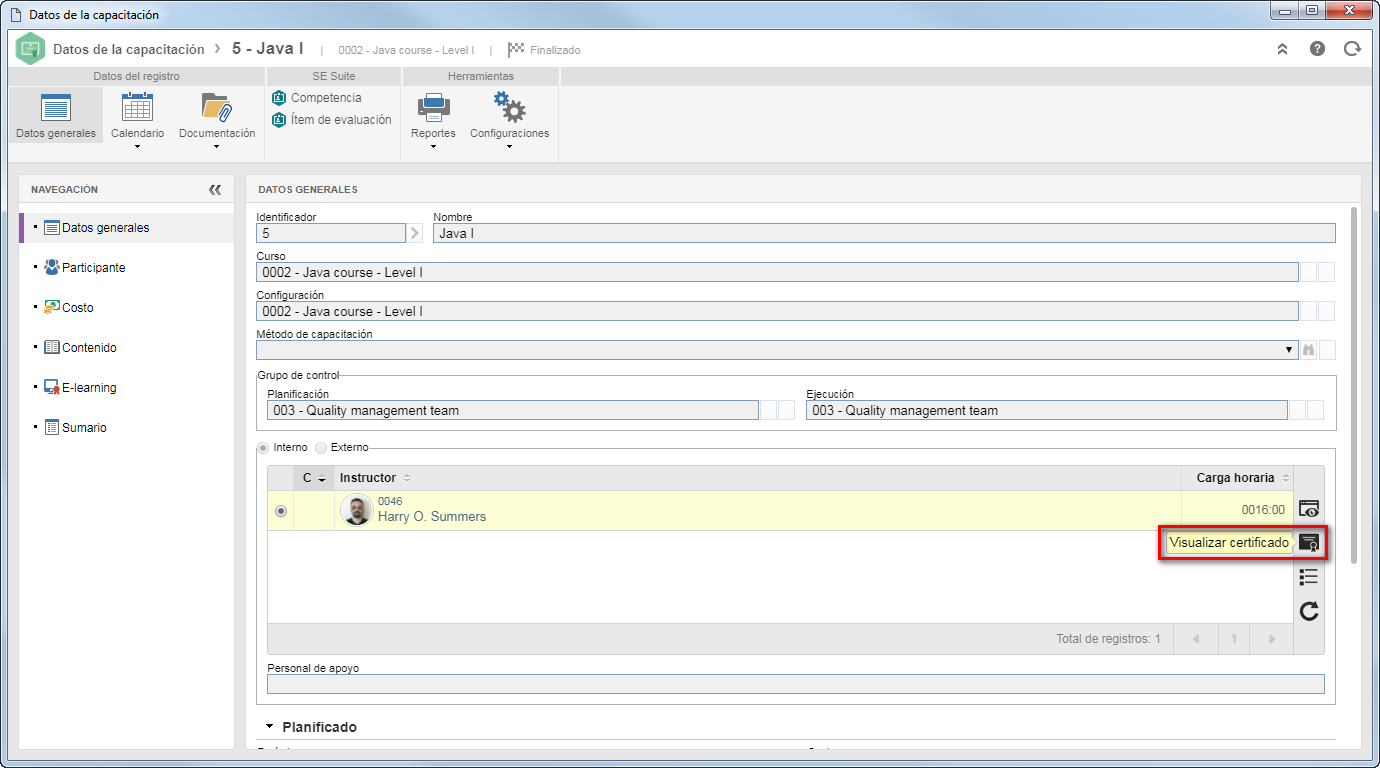Expand the Calendario dropdown arrow

pyautogui.click(x=137, y=147)
